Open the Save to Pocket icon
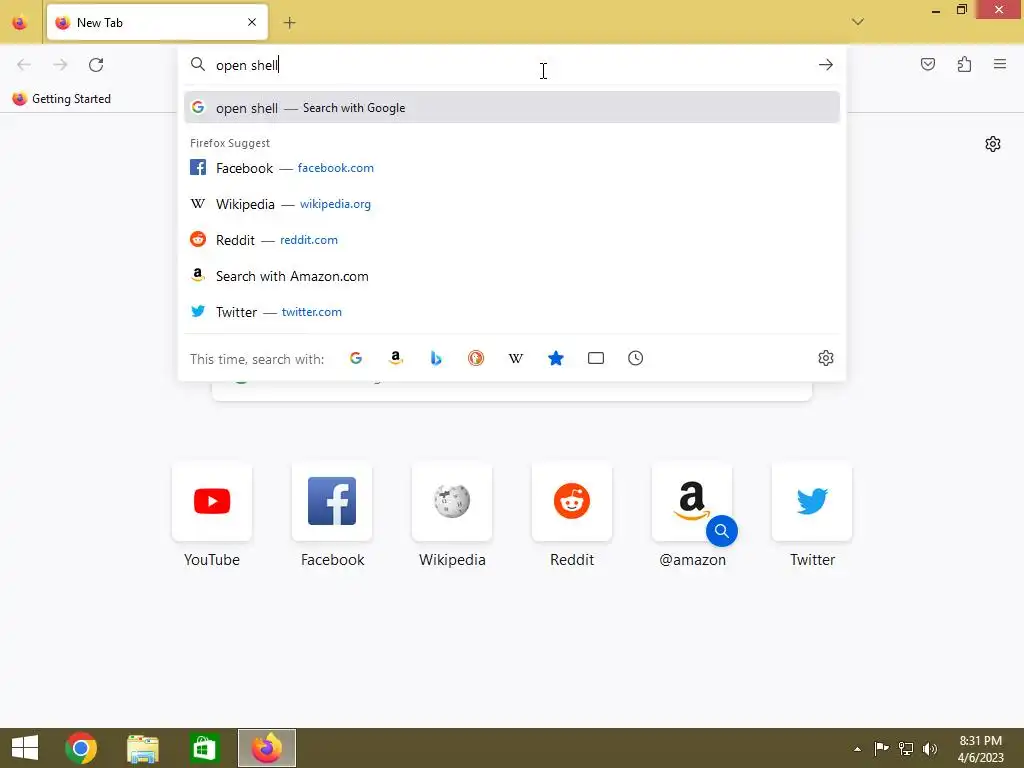The image size is (1024, 768). (927, 64)
